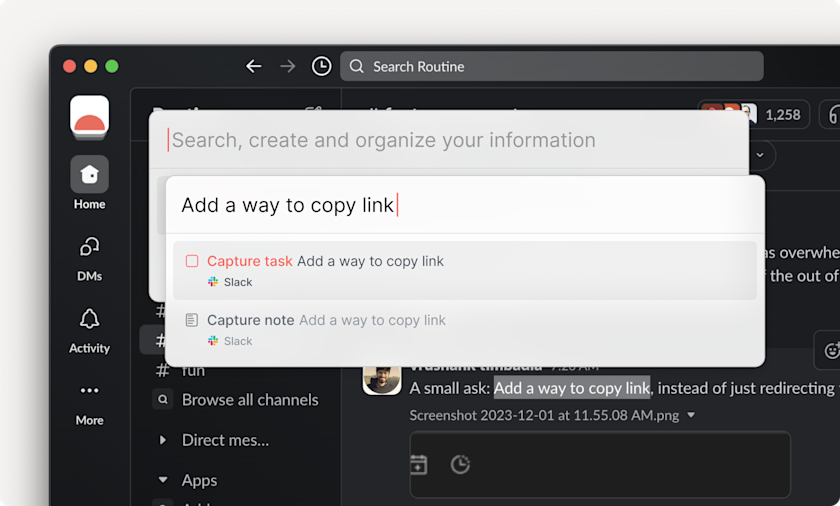Click the chevron dropdown below member count
Screen dimensions: 840x506
(760, 155)
